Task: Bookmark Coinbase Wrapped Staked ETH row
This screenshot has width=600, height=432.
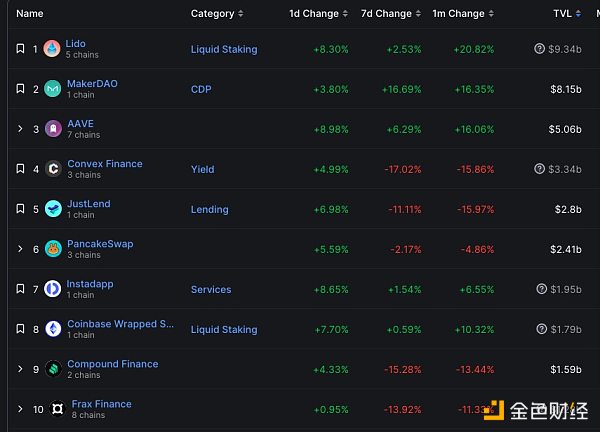Action: [x=20, y=329]
